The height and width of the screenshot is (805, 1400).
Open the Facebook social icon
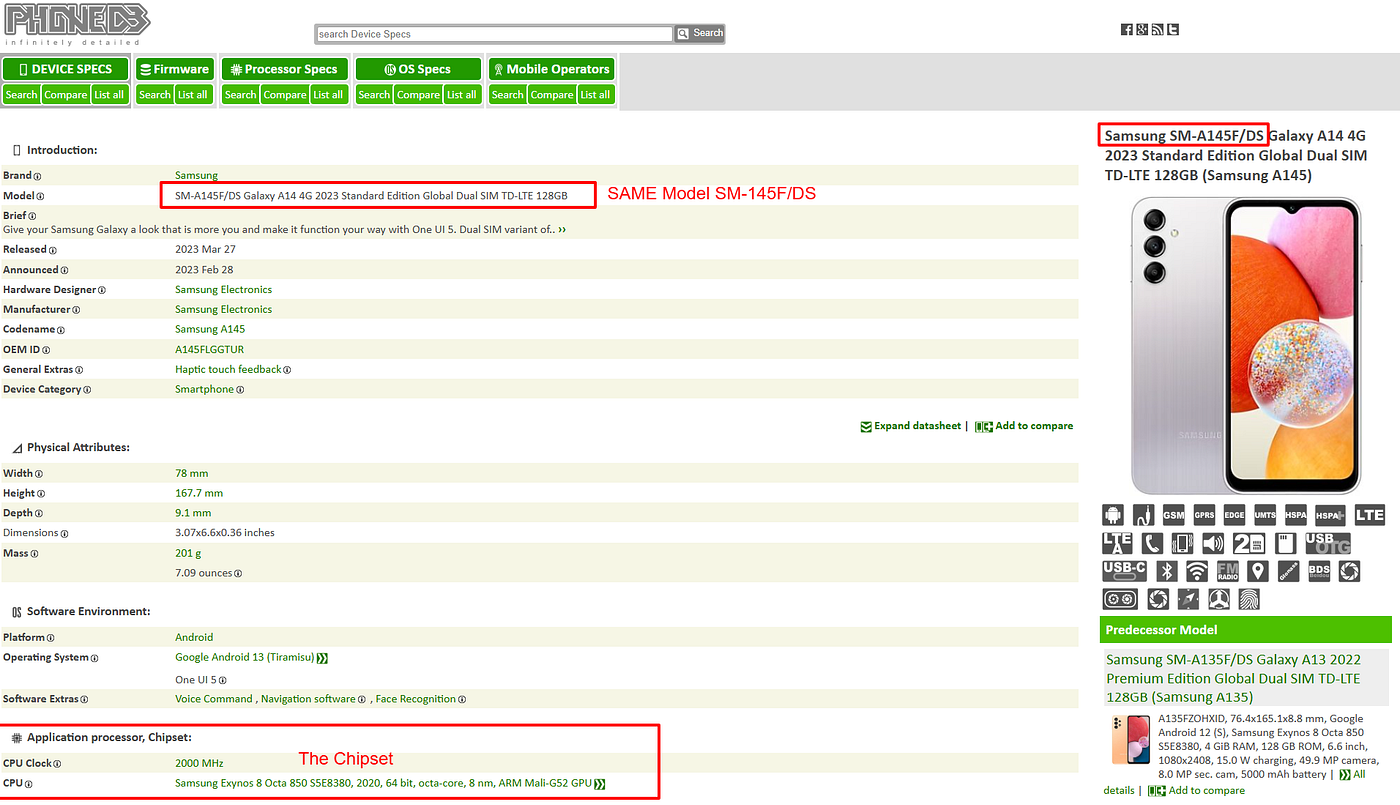[x=1126, y=30]
